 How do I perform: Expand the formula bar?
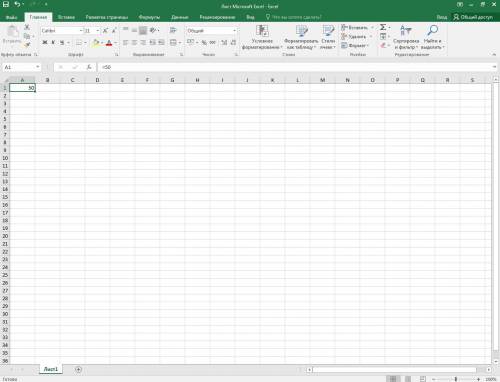point(494,67)
